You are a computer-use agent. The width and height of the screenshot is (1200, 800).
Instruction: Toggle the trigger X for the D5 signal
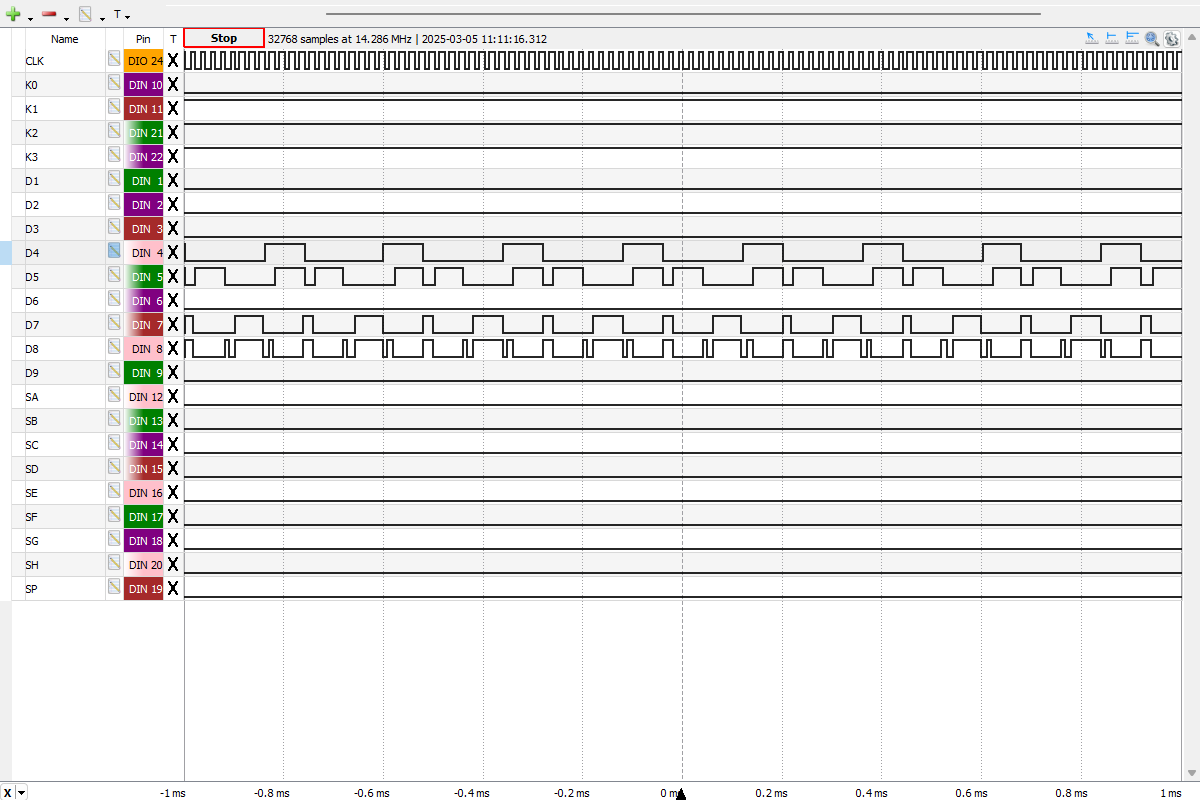coord(173,277)
